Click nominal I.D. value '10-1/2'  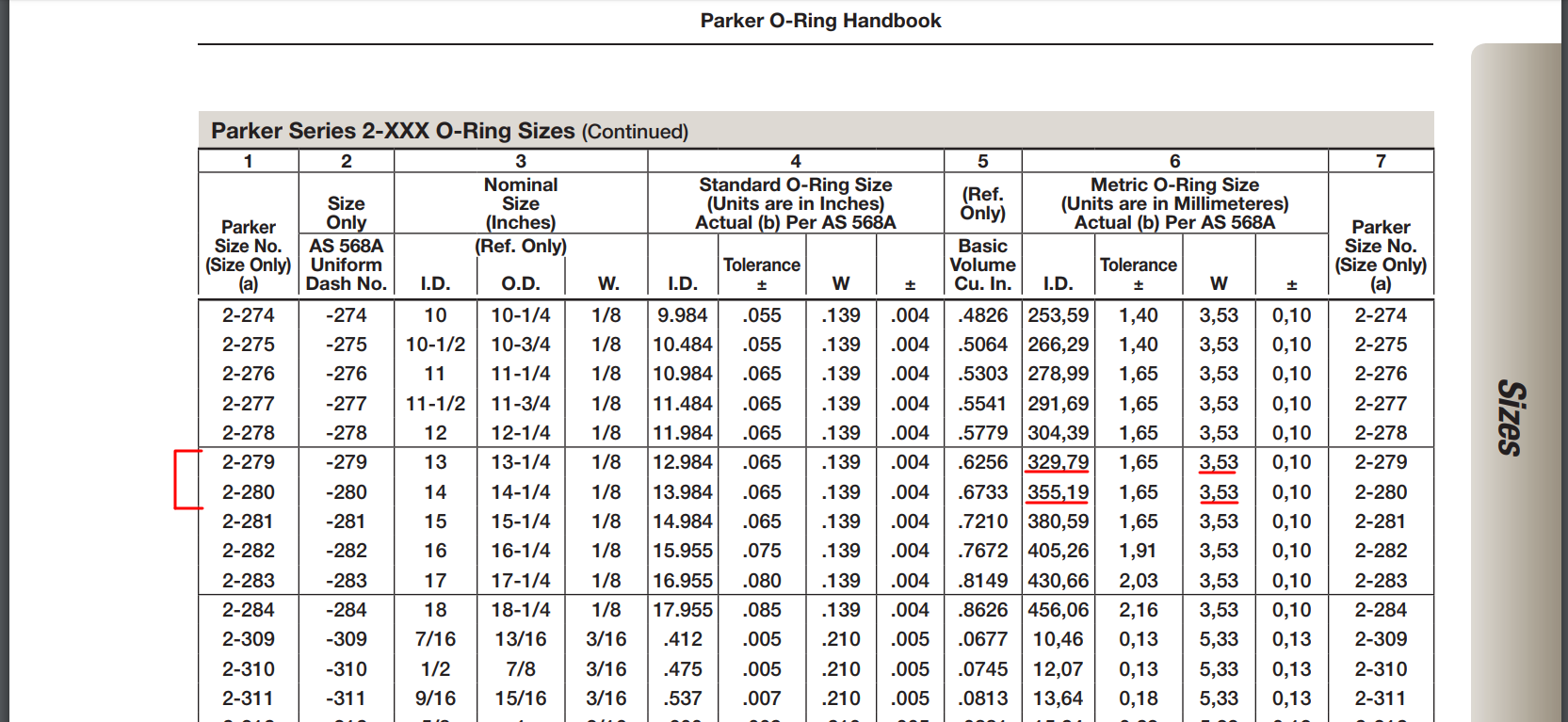pyautogui.click(x=435, y=345)
